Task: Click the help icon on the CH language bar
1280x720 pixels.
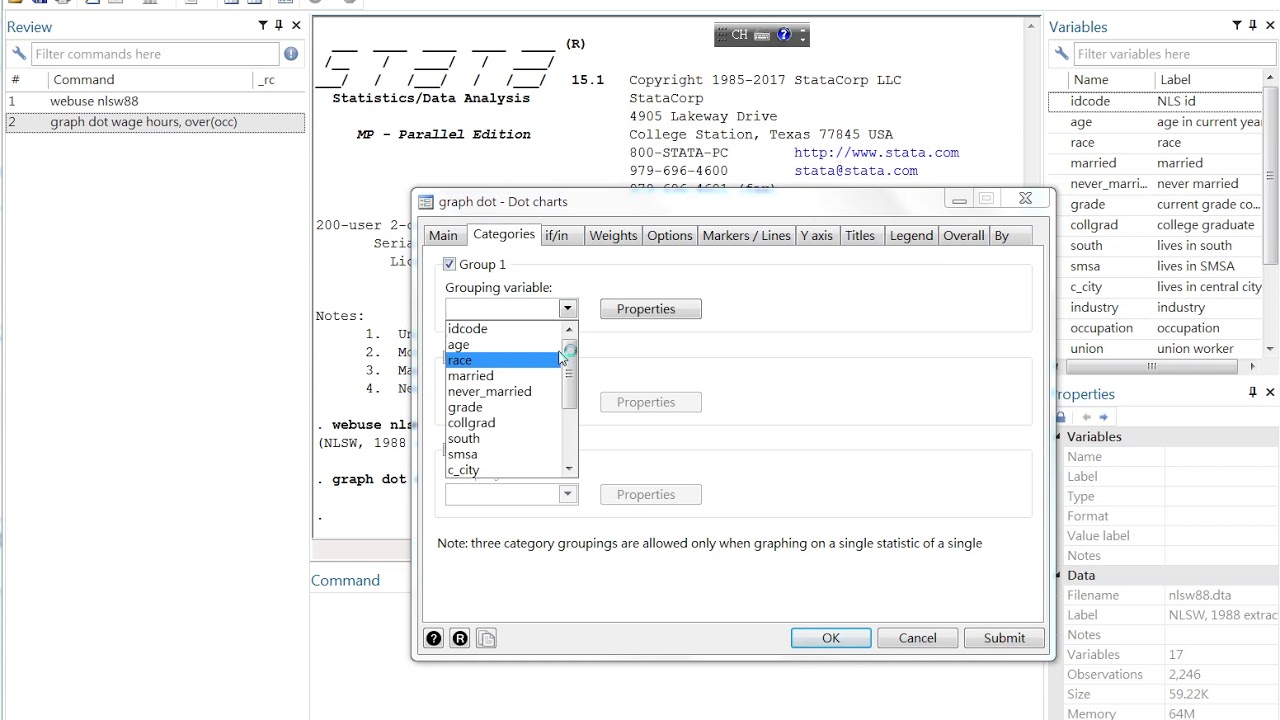Action: coord(784,35)
